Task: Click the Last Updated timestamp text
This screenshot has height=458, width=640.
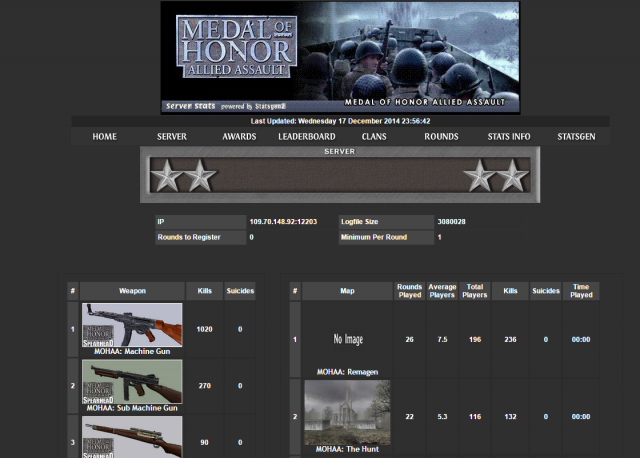Action: pyautogui.click(x=340, y=121)
